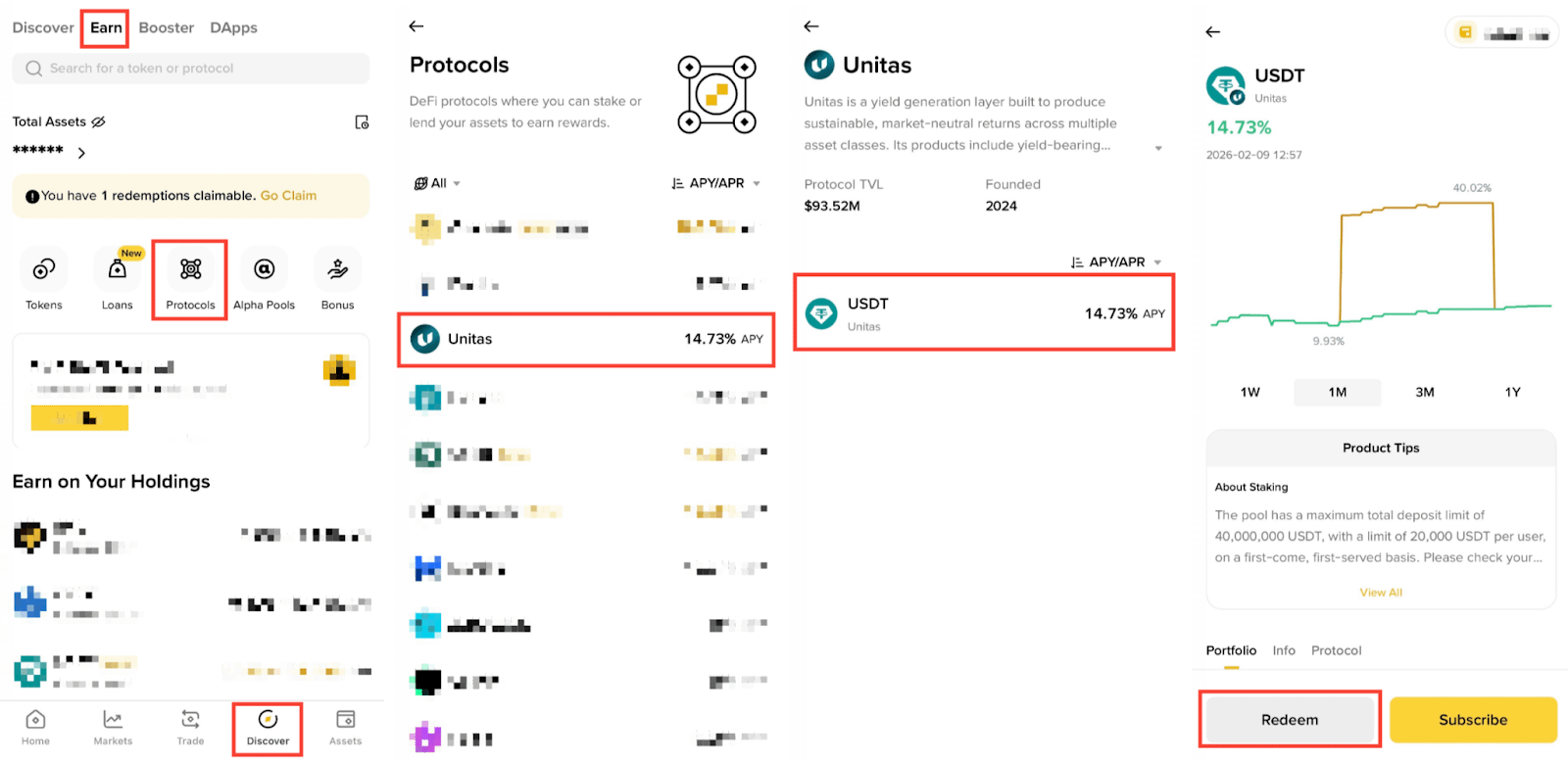Open the Tokens icon in Earn
The height and width of the screenshot is (762, 1568).
click(x=43, y=269)
